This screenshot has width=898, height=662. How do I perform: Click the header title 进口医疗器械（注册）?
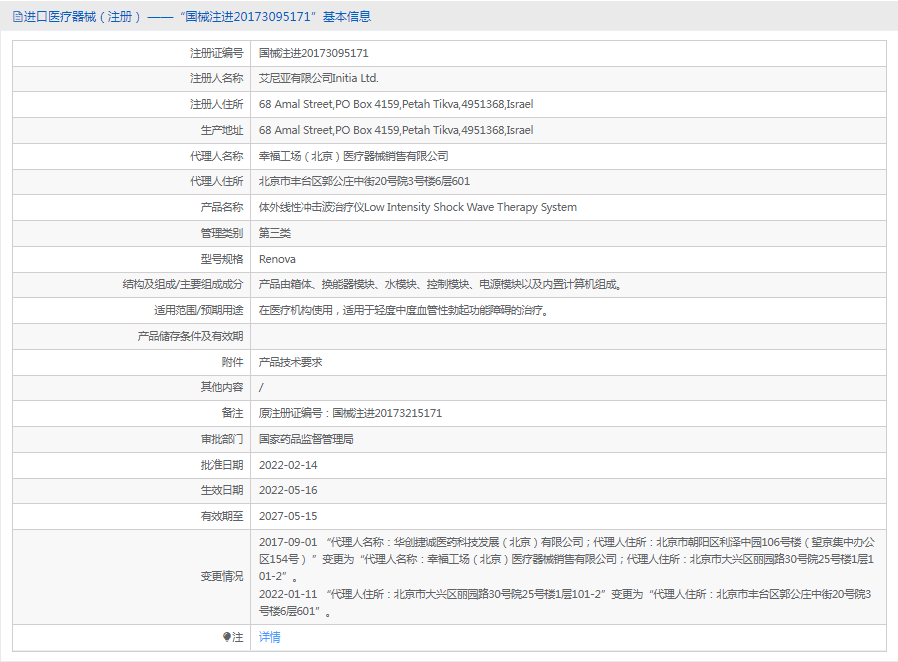pos(83,17)
